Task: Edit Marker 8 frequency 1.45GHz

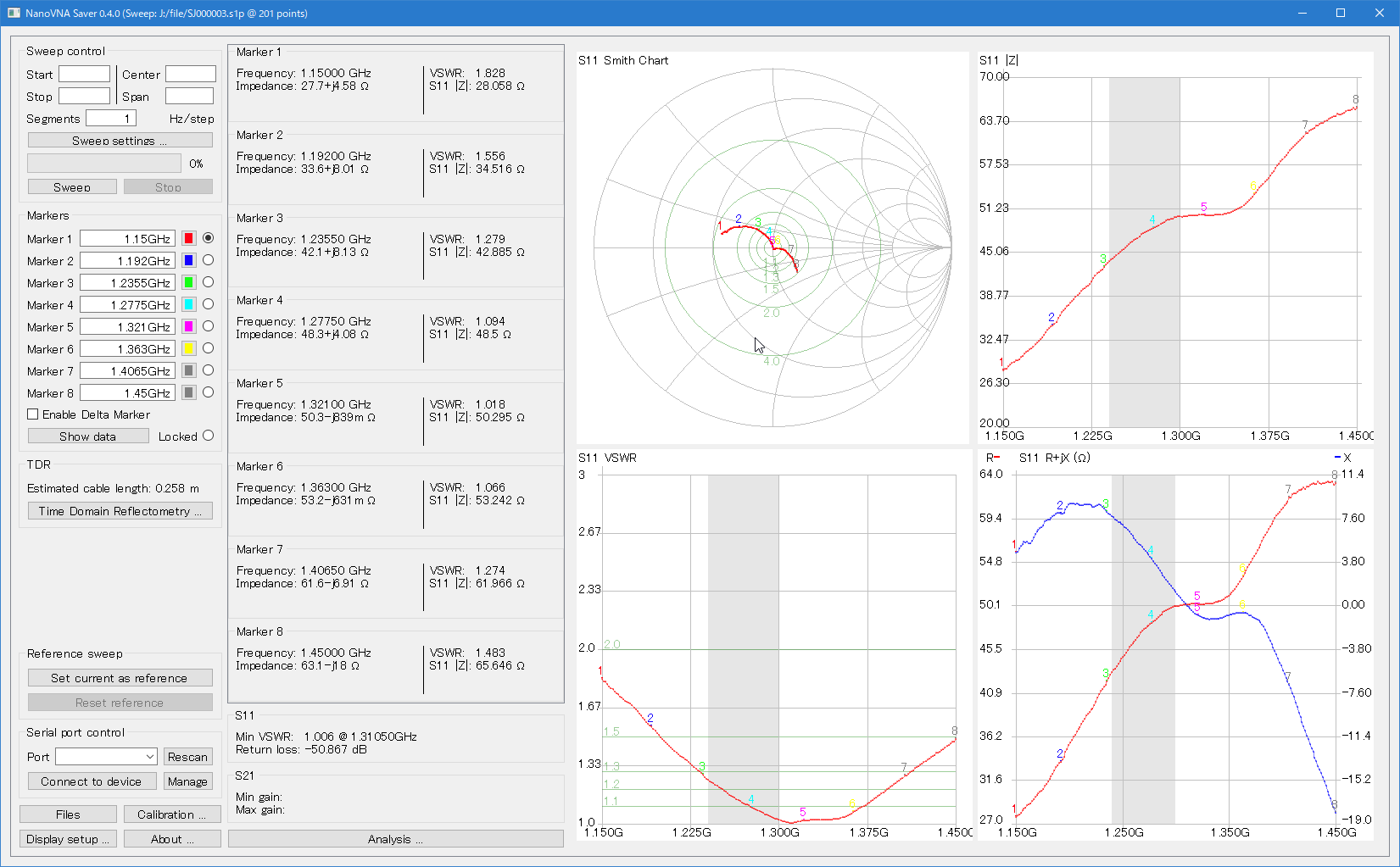Action: click(x=127, y=392)
